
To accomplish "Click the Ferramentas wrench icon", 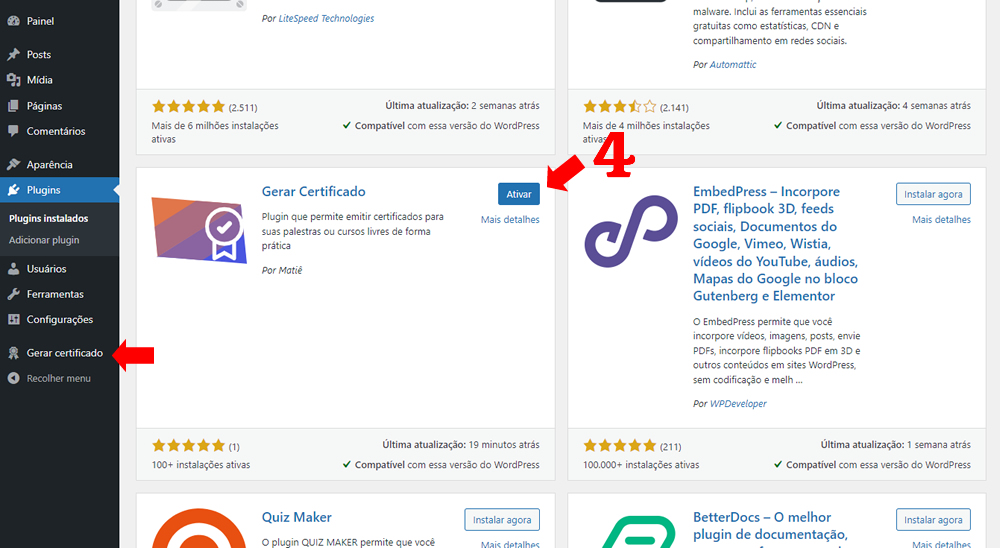I will (x=13, y=294).
